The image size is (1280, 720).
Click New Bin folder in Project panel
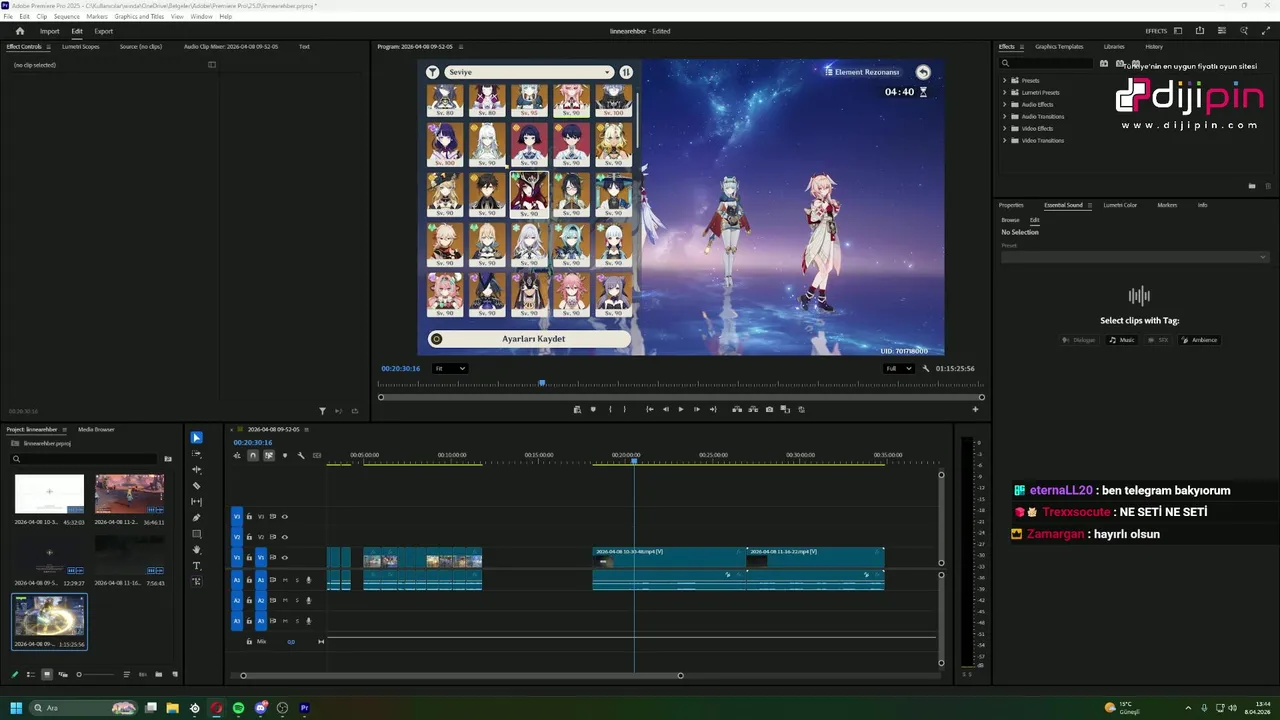pos(158,674)
